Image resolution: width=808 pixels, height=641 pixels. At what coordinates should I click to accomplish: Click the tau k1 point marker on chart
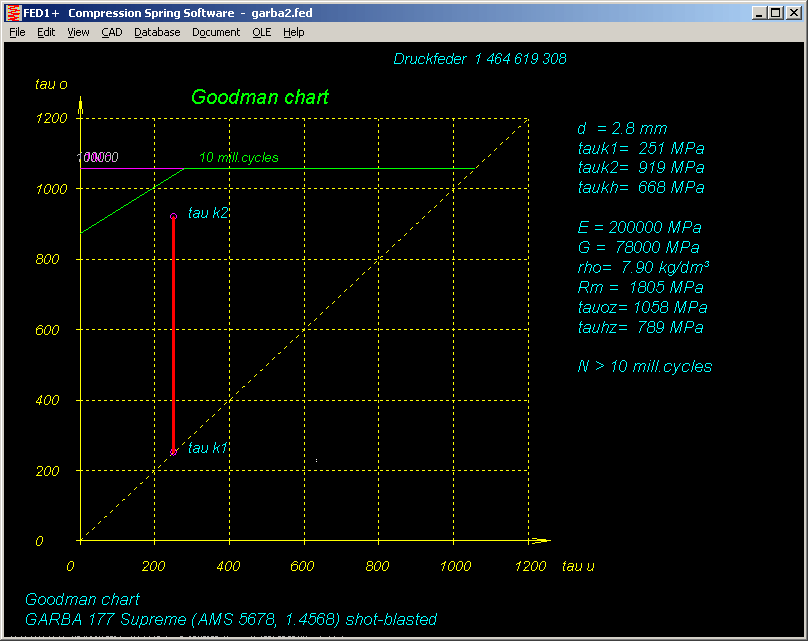173,452
